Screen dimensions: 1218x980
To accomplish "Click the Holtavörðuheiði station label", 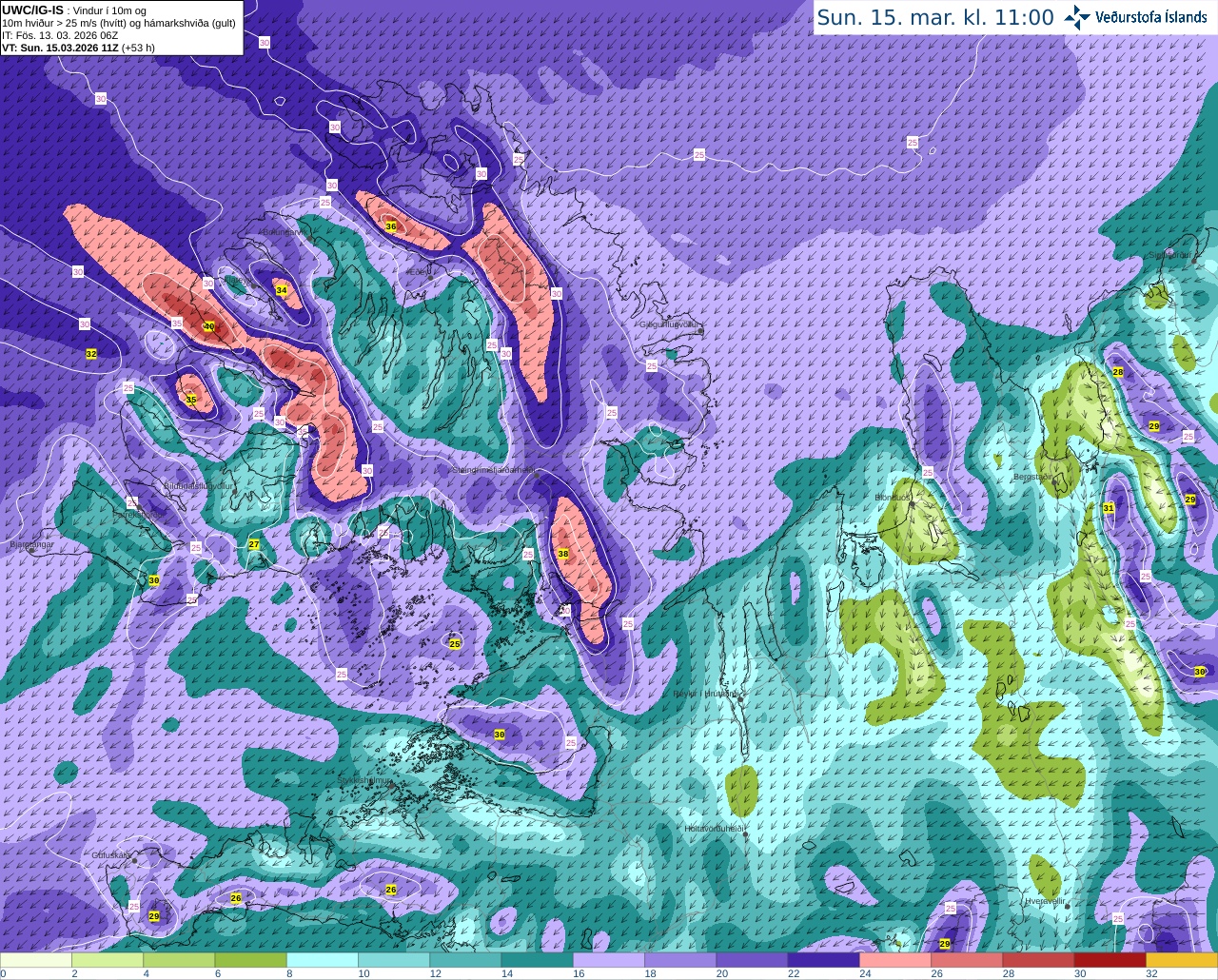I will click(714, 828).
